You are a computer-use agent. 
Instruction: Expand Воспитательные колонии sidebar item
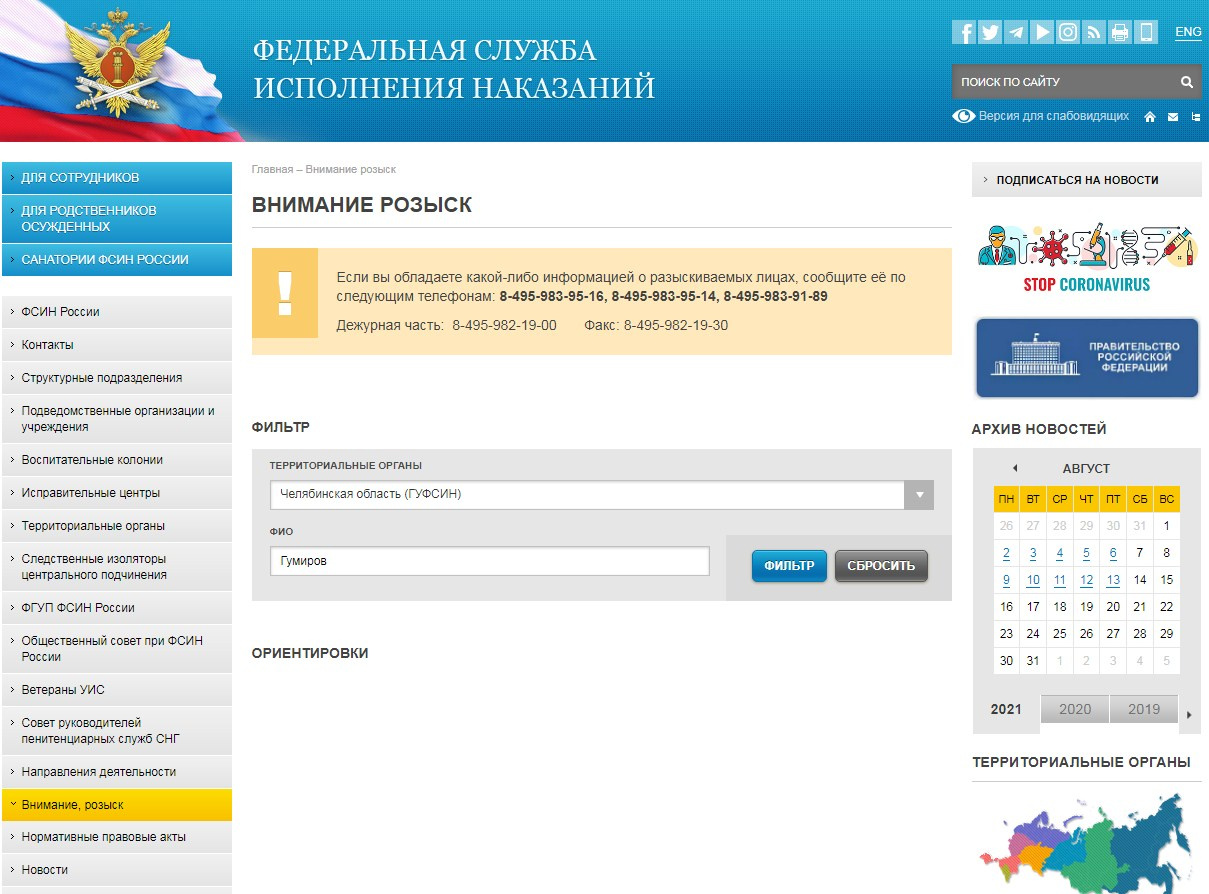[x=116, y=460]
